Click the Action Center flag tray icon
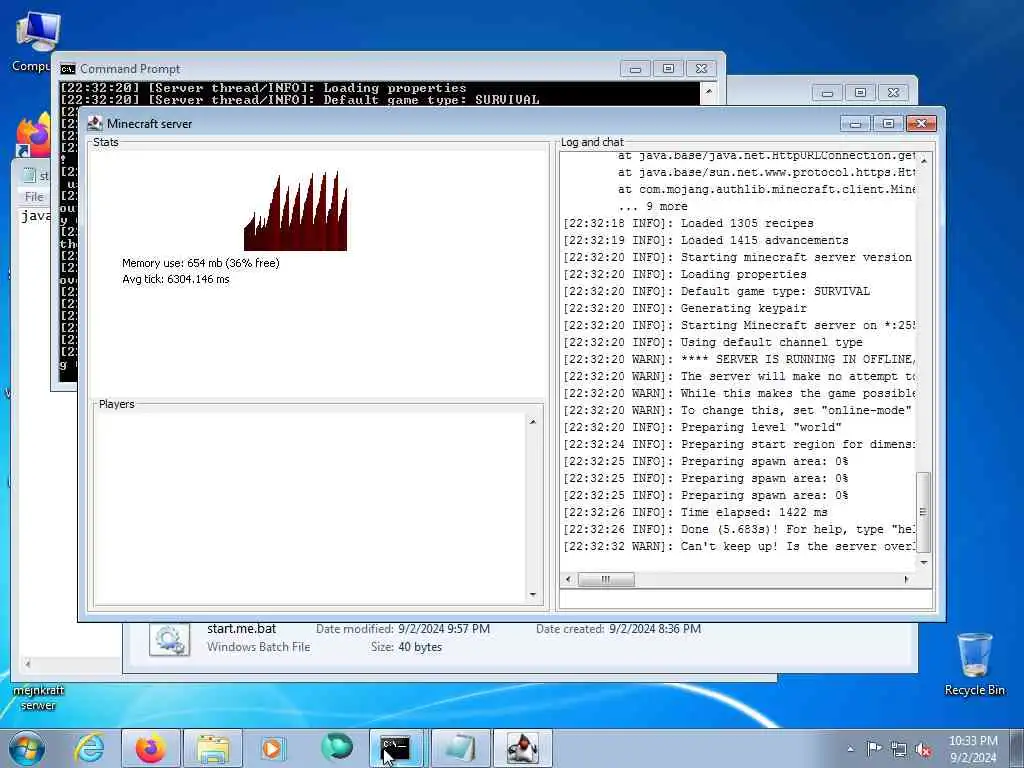 pos(874,748)
